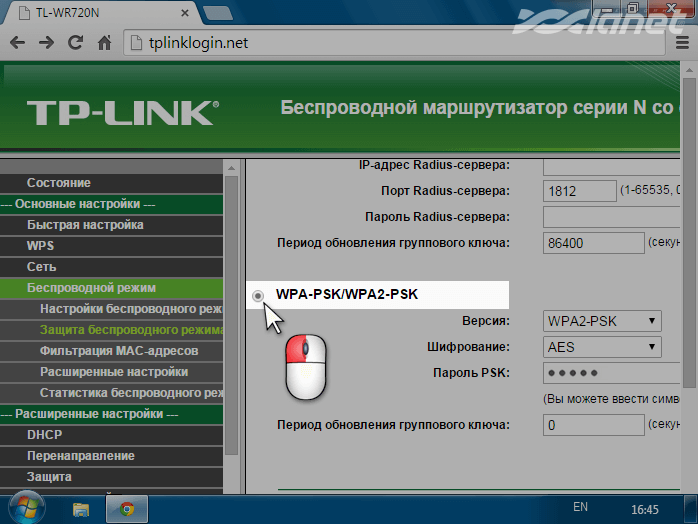This screenshot has width=698, height=524.
Task: Click the sidebar menu scrollbar thumb
Action: click(x=231, y=315)
